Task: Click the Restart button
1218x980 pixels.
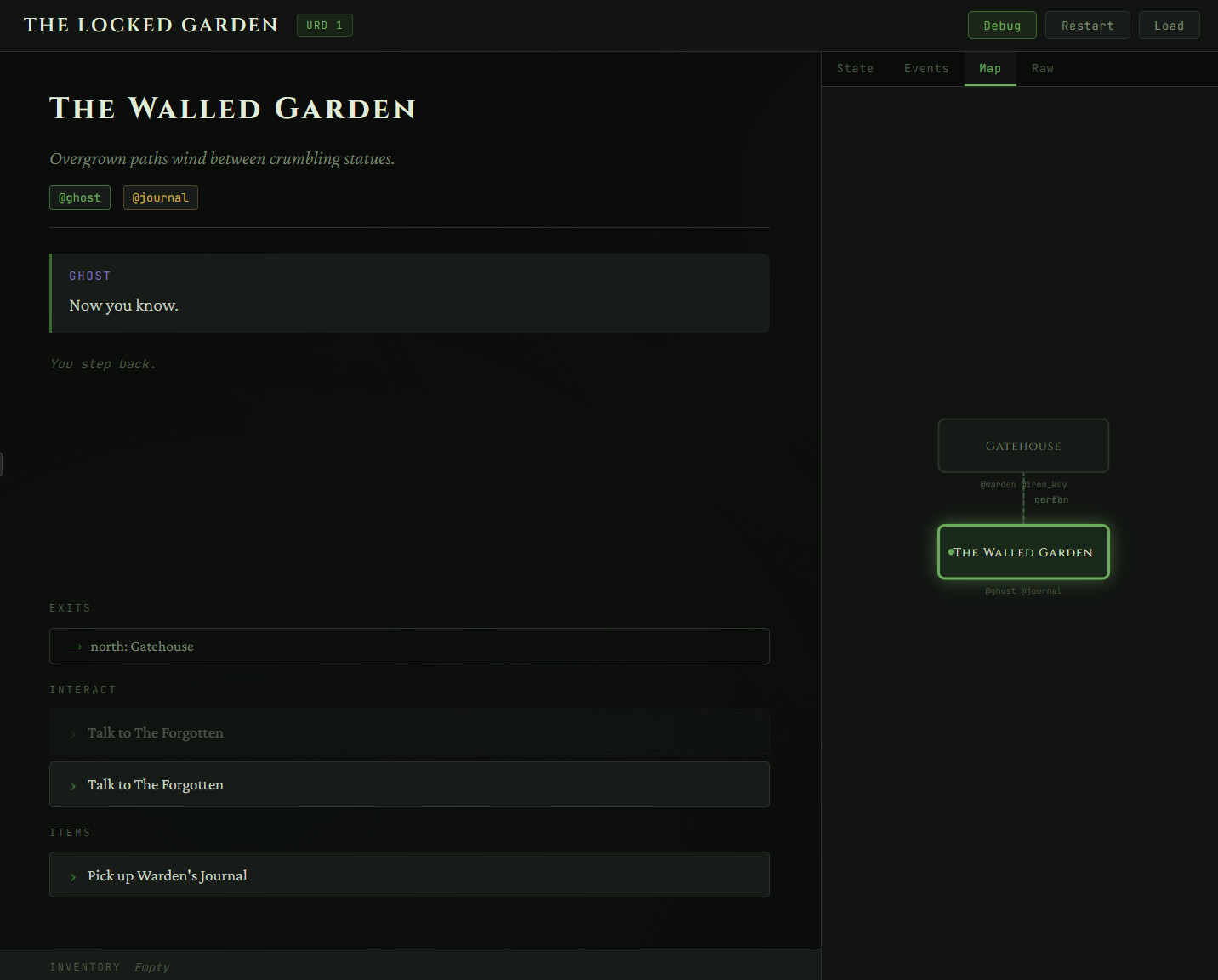Action: (x=1087, y=26)
